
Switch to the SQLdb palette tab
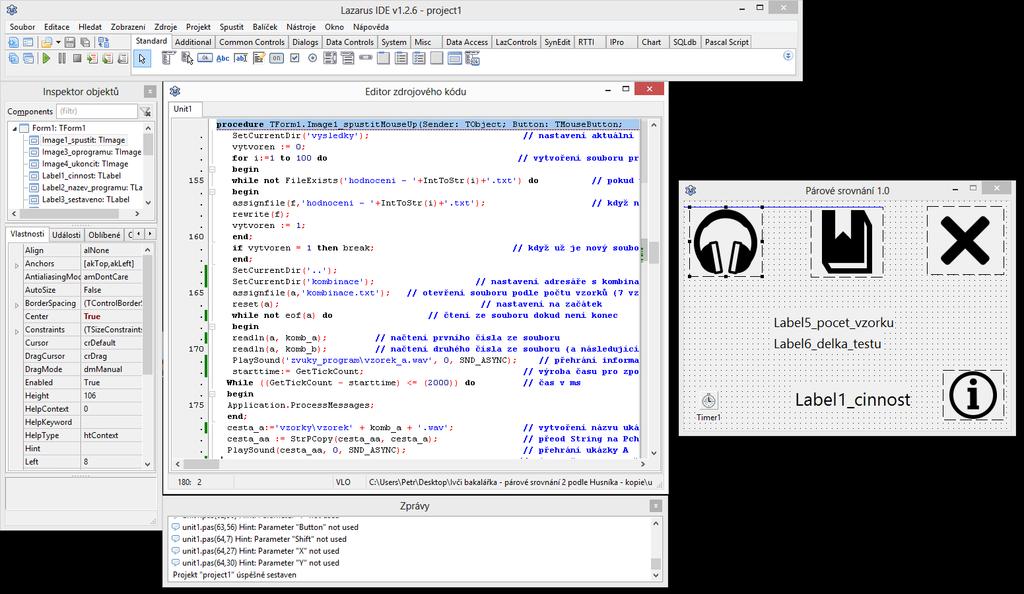coord(684,42)
